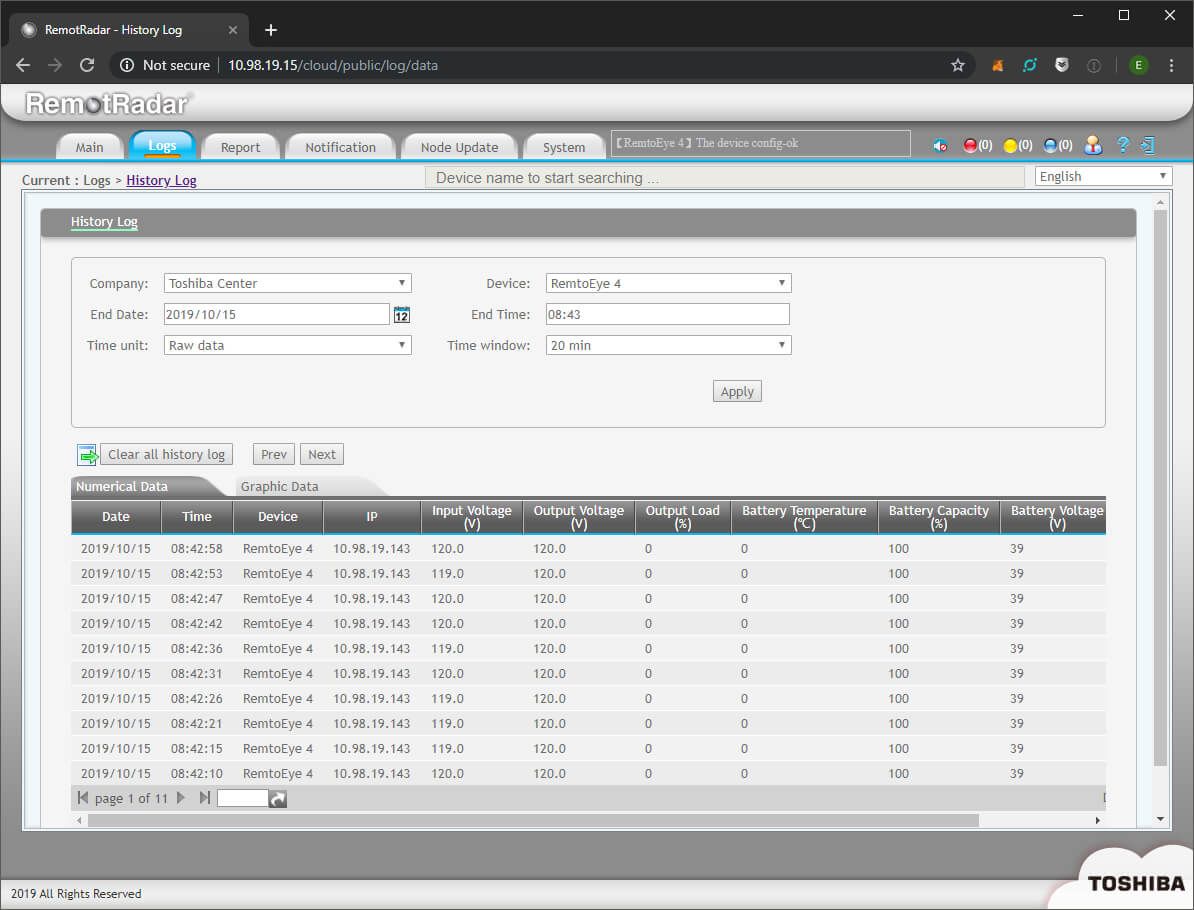Viewport: 1194px width, 910px height.
Task: Click the go-to-page arrow button
Action: [x=278, y=799]
